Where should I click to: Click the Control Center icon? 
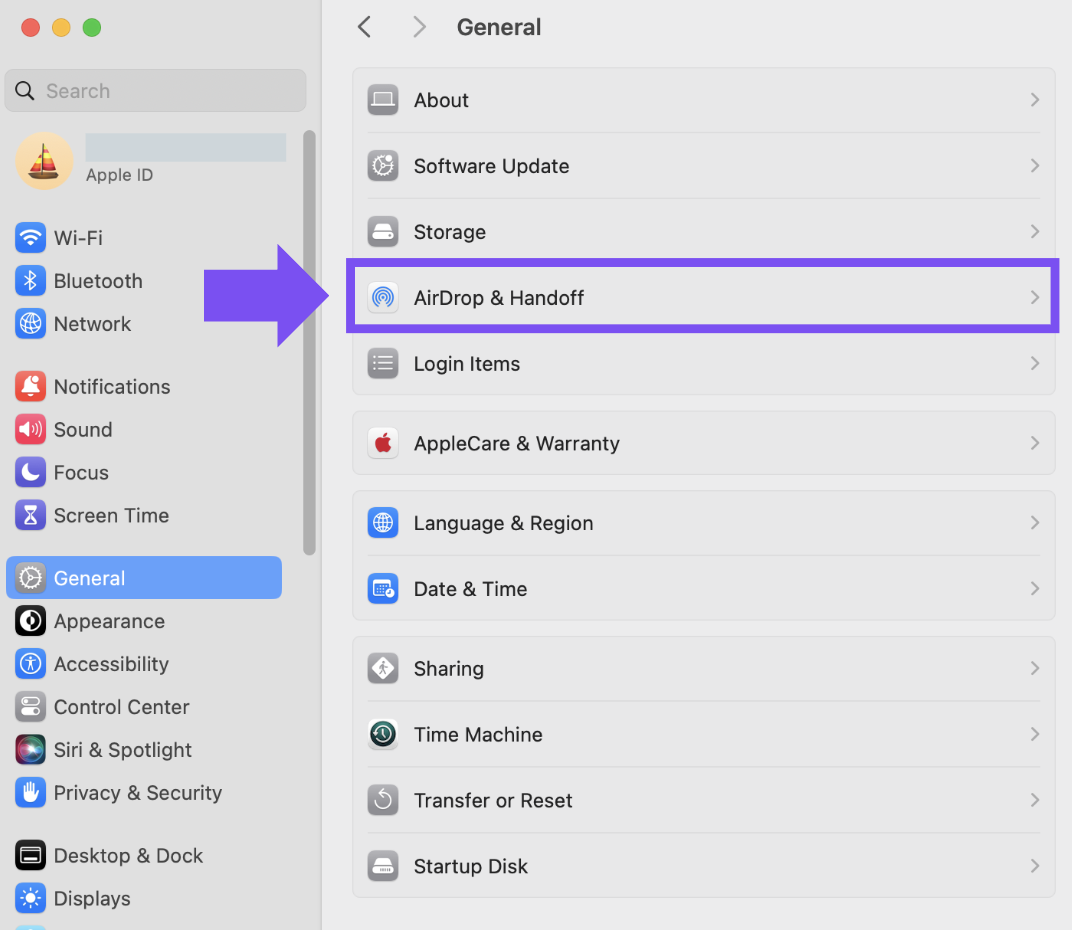30,707
